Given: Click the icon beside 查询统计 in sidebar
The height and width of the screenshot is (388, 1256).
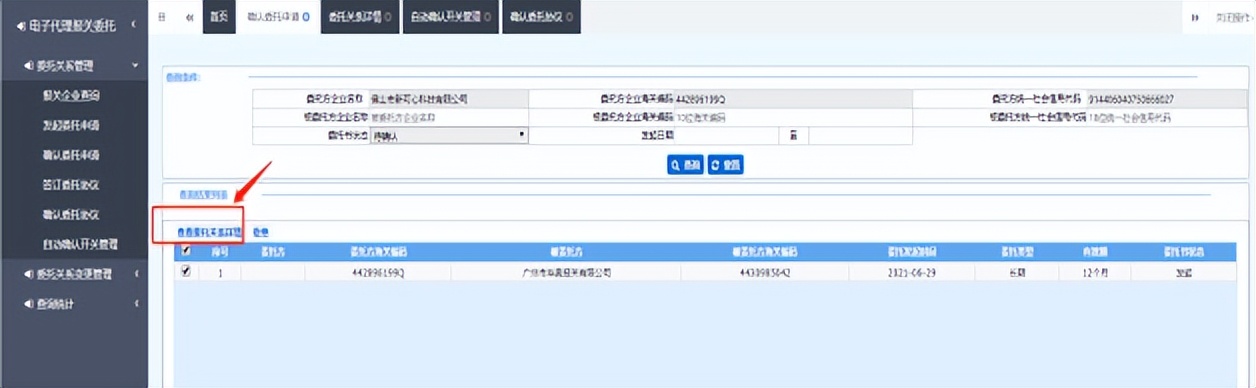Looking at the screenshot, I should pos(28,303).
